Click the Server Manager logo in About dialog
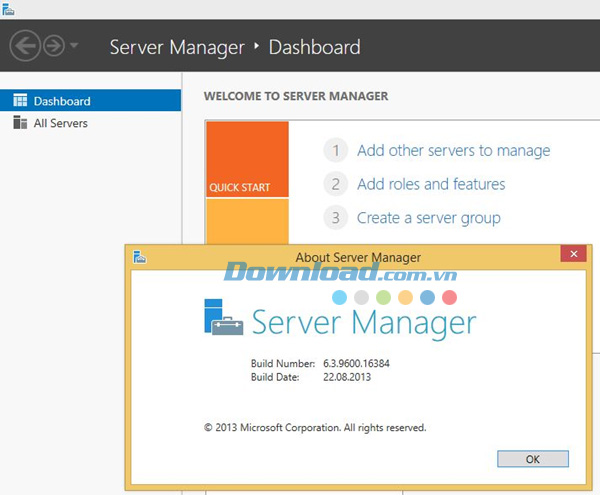The width and height of the screenshot is (600, 495). tap(223, 317)
